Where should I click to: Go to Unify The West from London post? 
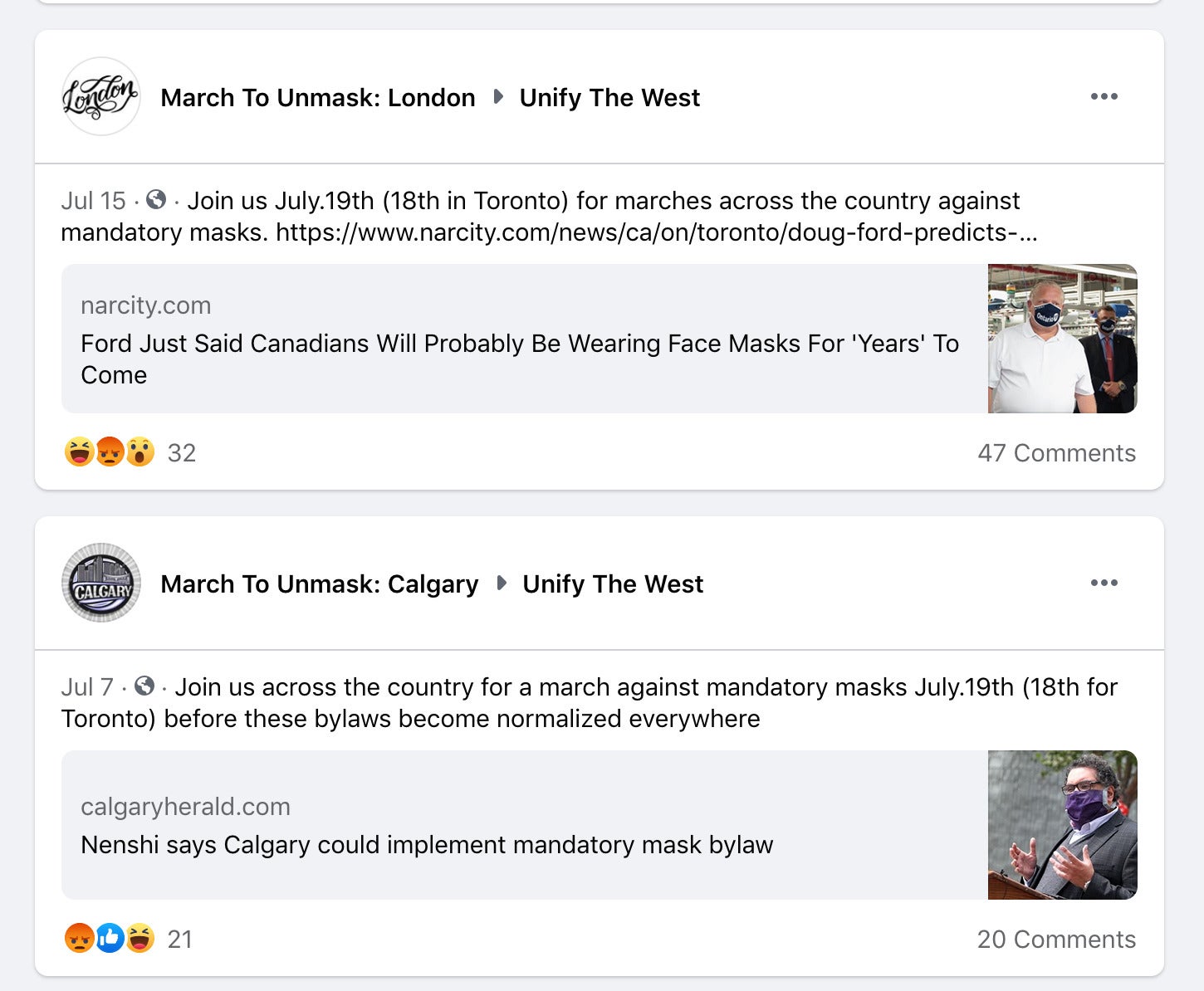(609, 98)
